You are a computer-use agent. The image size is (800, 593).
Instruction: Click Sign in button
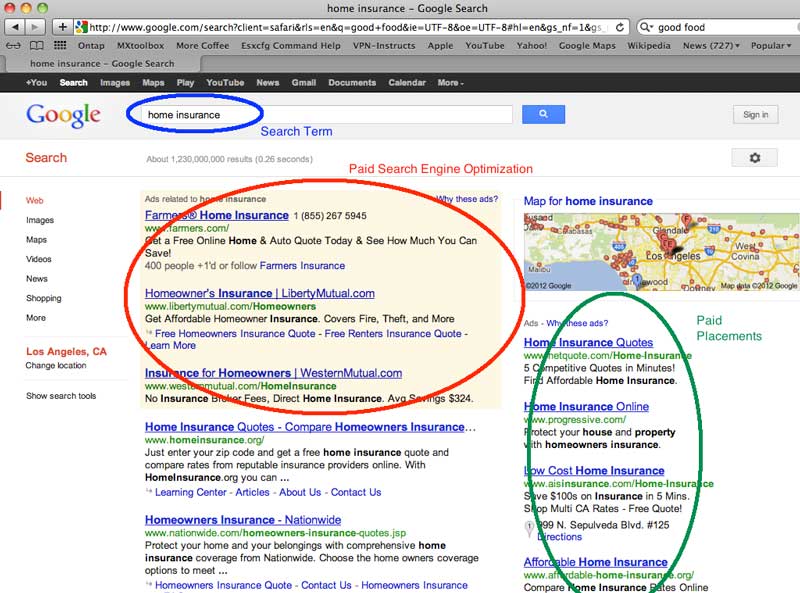point(755,114)
